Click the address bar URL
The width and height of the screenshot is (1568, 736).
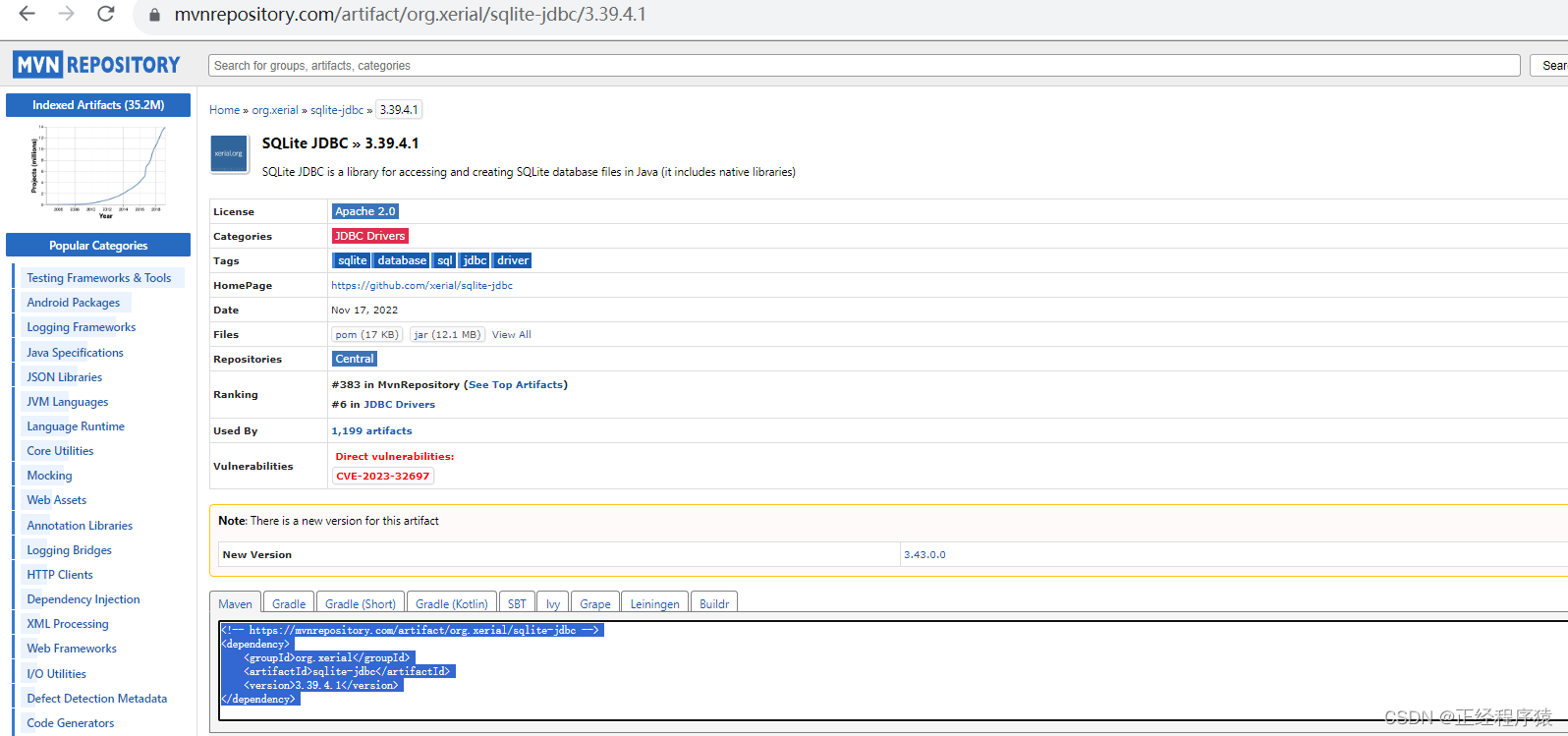[x=410, y=15]
